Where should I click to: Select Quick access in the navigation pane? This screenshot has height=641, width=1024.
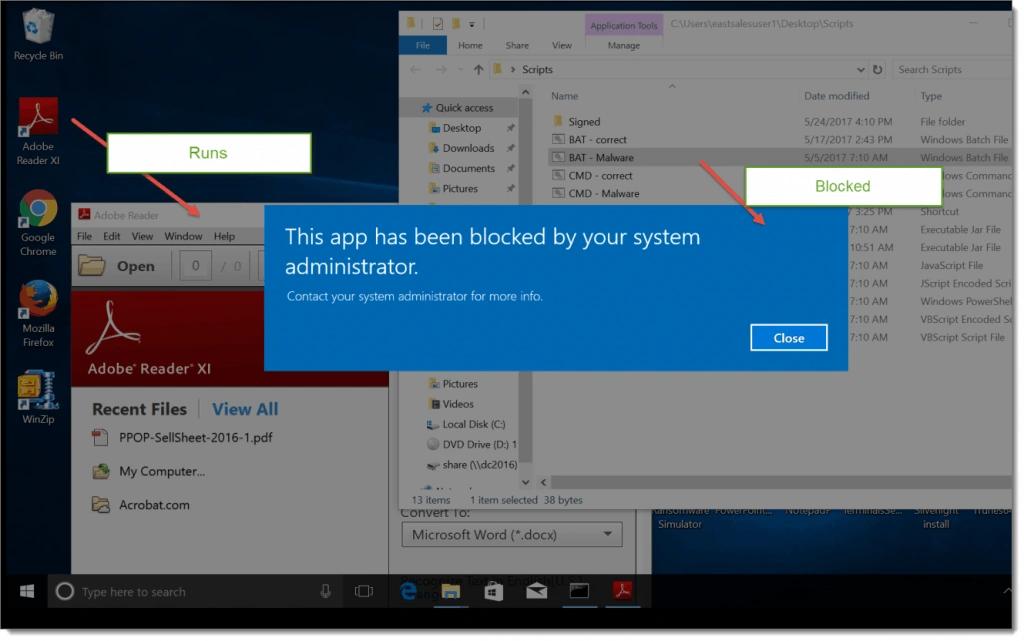point(464,108)
